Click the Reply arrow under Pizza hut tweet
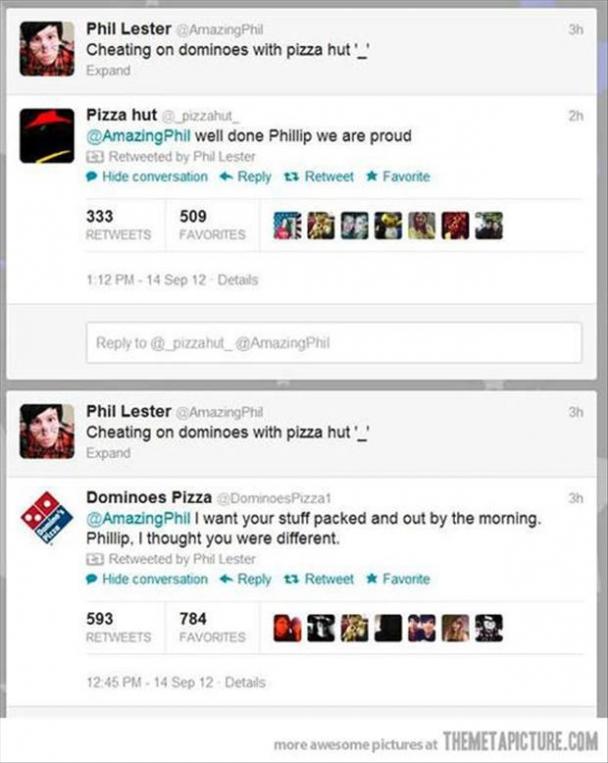This screenshot has width=608, height=763. pos(245,177)
